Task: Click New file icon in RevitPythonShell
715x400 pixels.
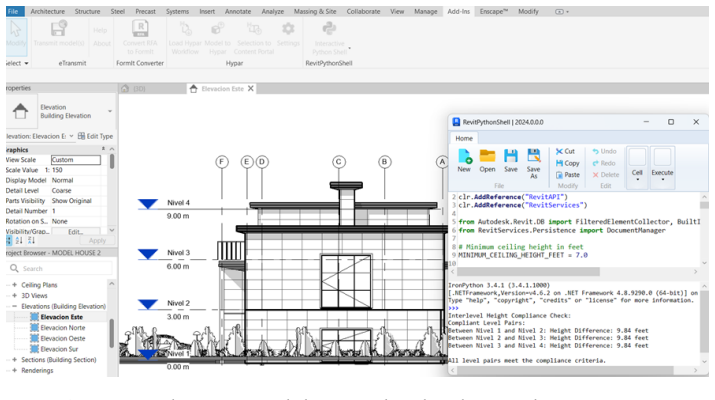Action: tap(464, 156)
